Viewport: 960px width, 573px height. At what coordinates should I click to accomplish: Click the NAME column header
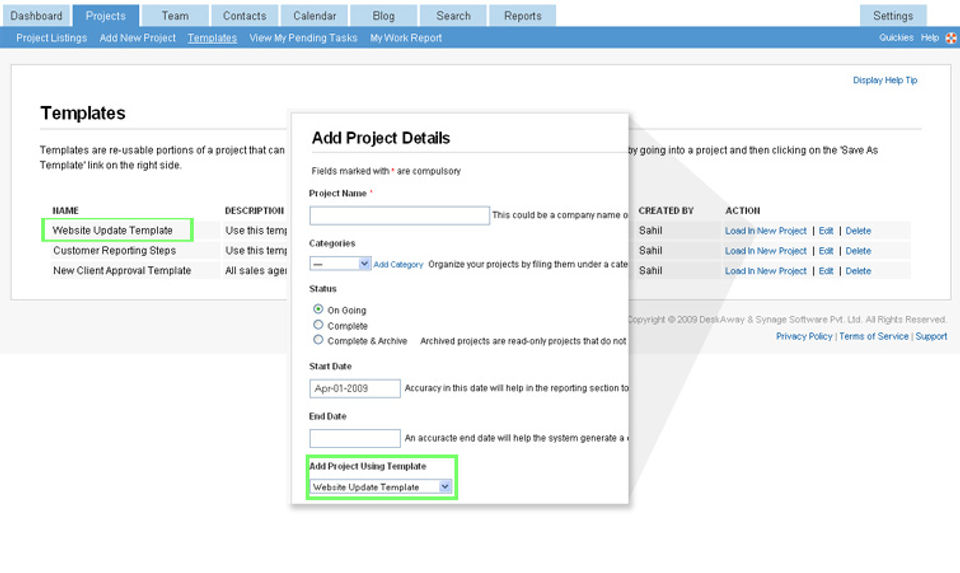[66, 211]
